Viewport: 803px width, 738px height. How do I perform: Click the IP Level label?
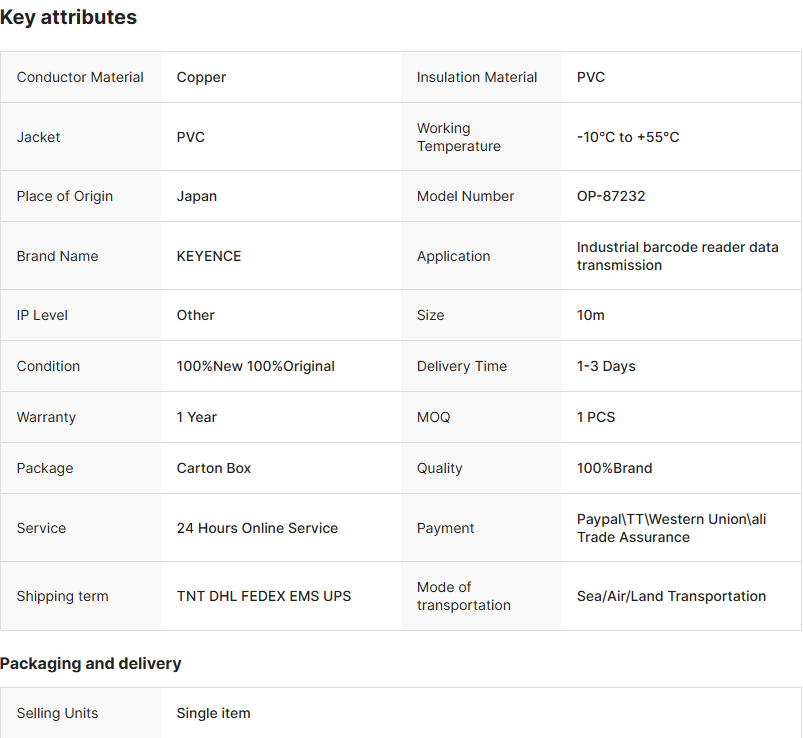pos(42,315)
